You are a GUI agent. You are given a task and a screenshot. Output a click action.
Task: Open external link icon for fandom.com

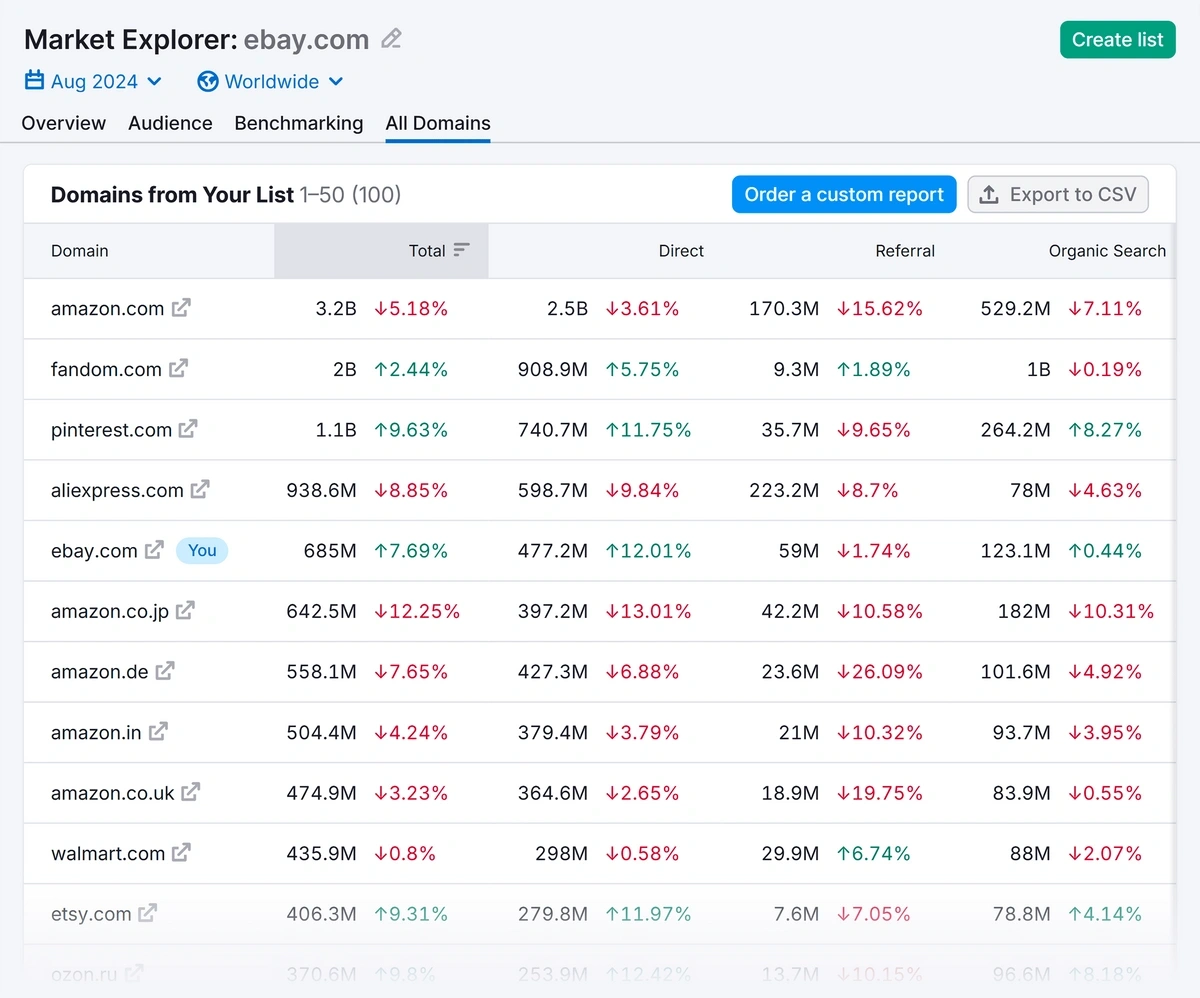pyautogui.click(x=178, y=369)
